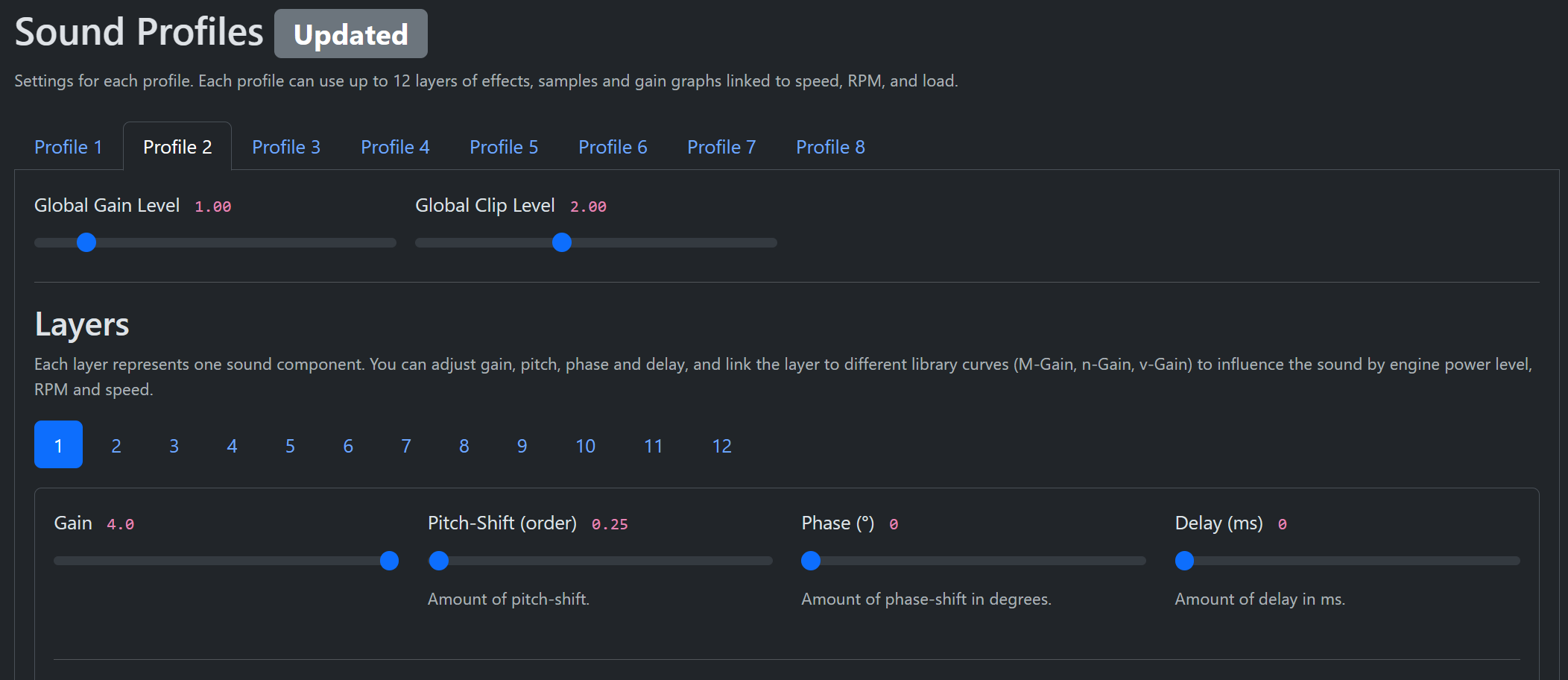Click the Delay slider handle
This screenshot has height=680, width=1568.
pos(1184,561)
